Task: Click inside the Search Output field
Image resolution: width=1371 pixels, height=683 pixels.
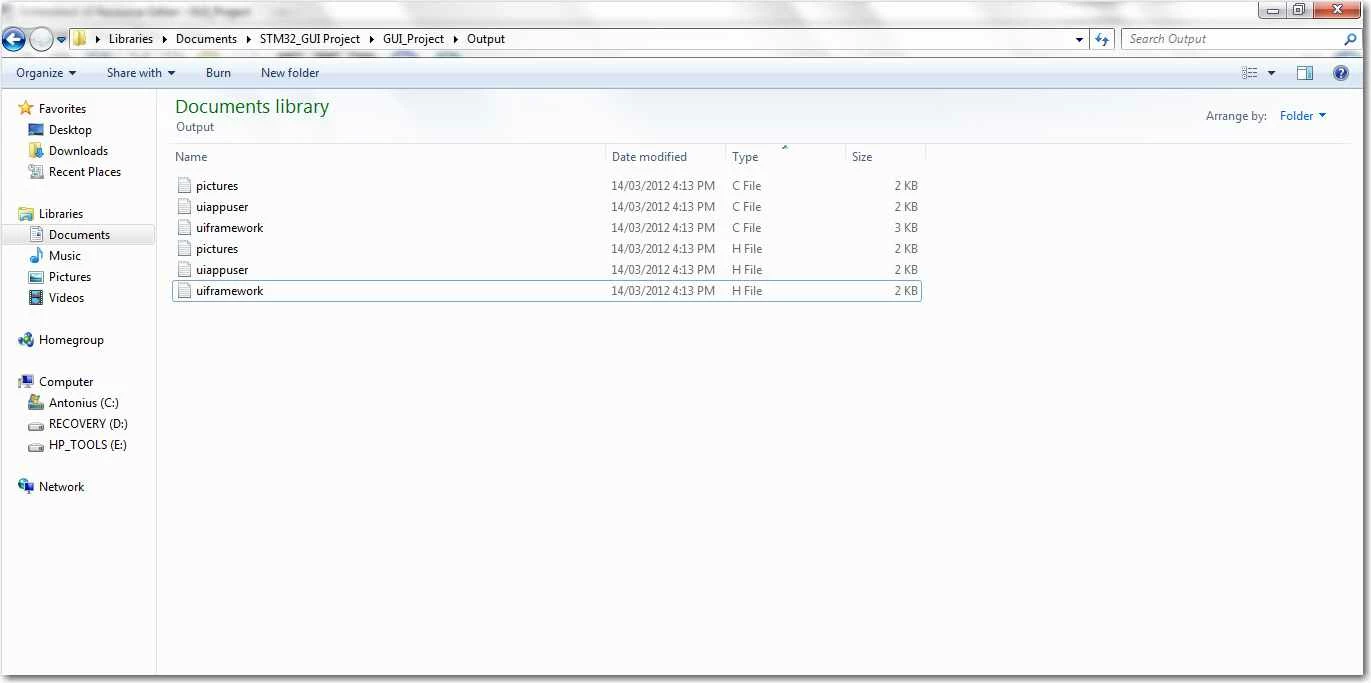Action: [x=1232, y=39]
